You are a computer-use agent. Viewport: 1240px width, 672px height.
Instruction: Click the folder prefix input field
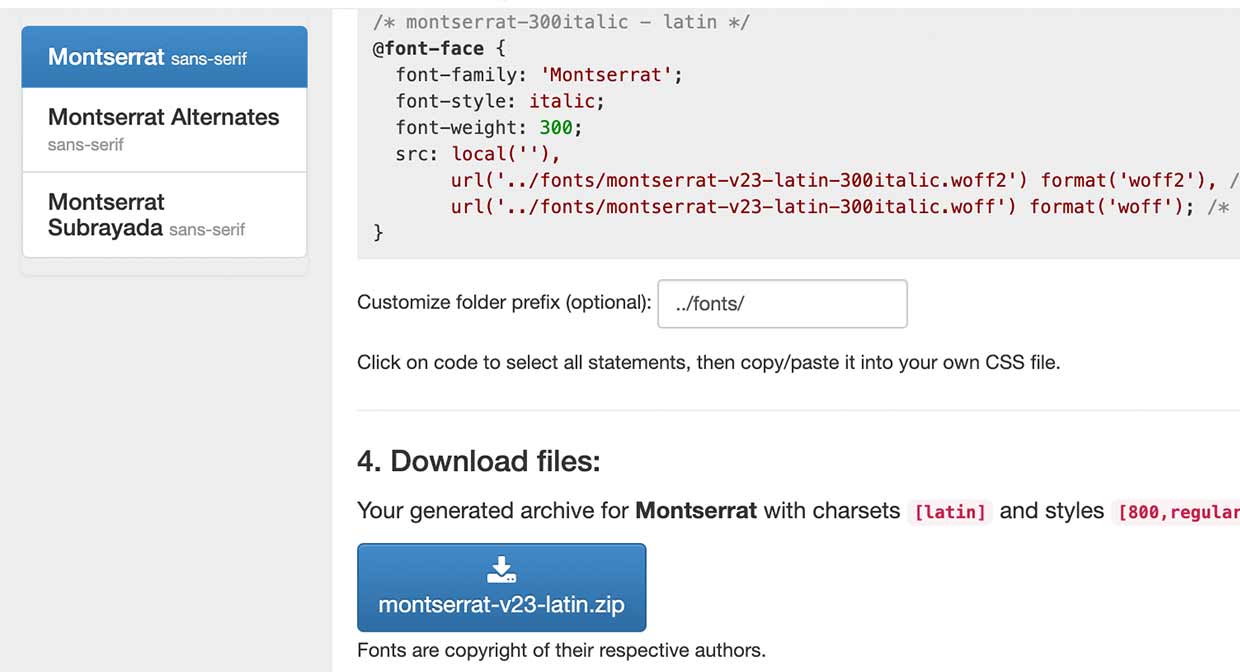pos(782,304)
